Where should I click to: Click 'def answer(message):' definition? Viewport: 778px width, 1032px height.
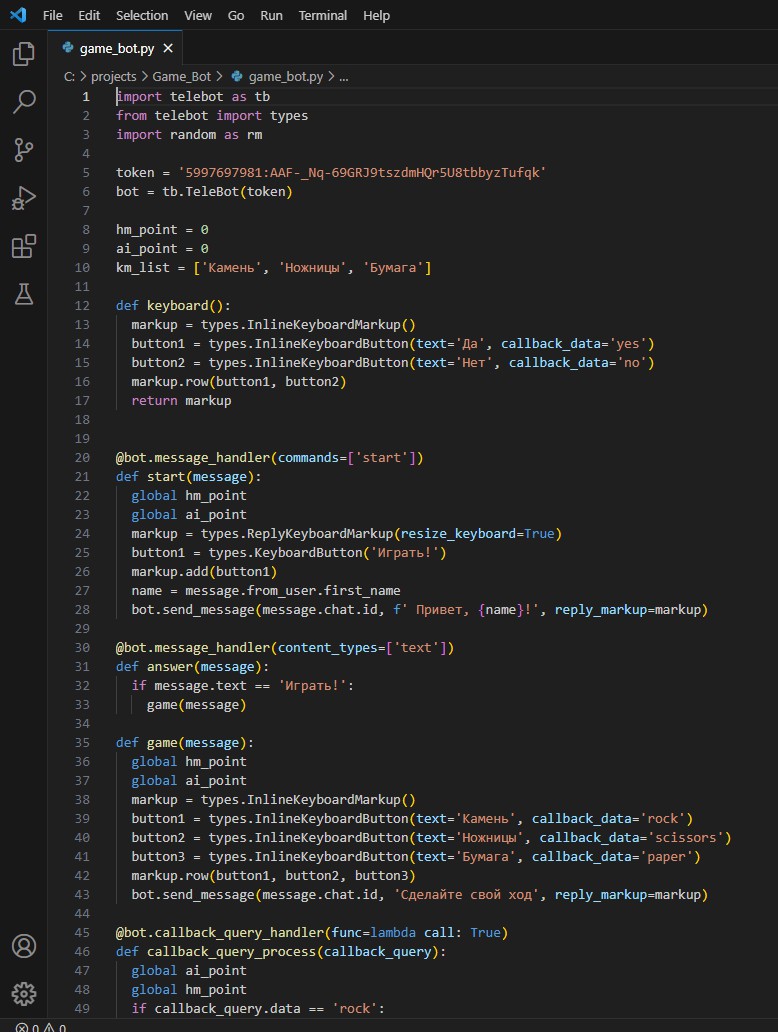coord(192,667)
